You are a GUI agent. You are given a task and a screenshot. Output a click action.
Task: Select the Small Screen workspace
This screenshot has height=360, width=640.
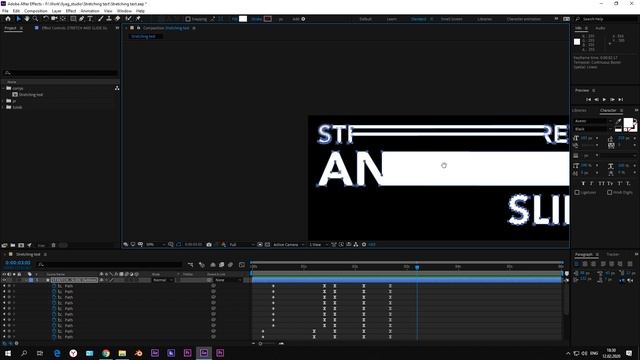pos(451,19)
